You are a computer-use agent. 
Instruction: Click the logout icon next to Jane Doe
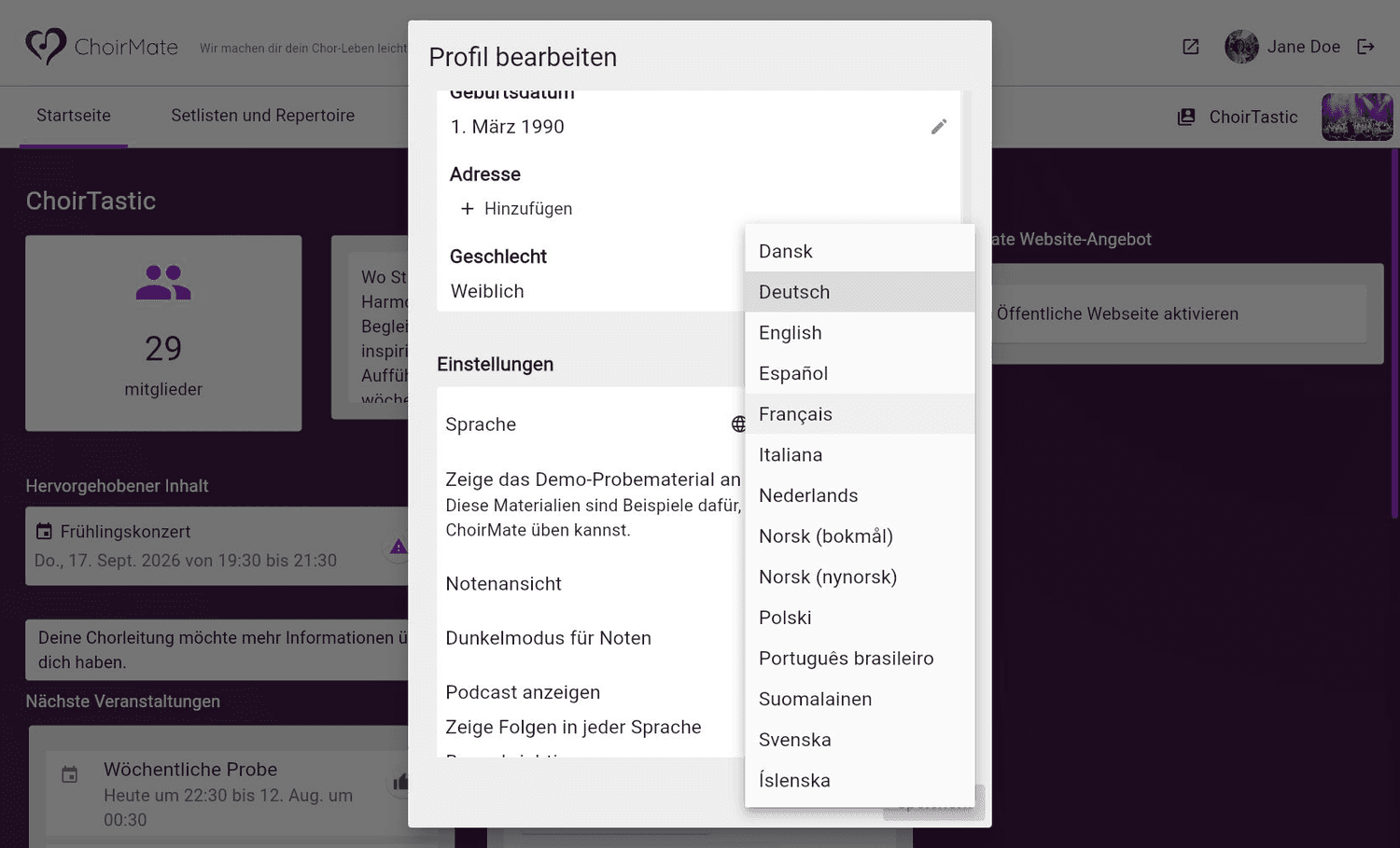(x=1366, y=47)
